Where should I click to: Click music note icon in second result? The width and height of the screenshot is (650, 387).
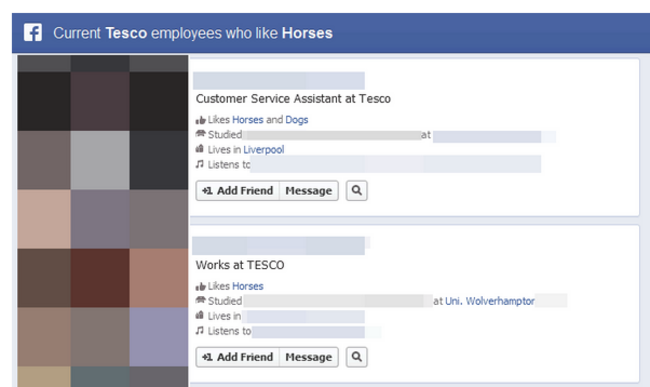[200, 330]
